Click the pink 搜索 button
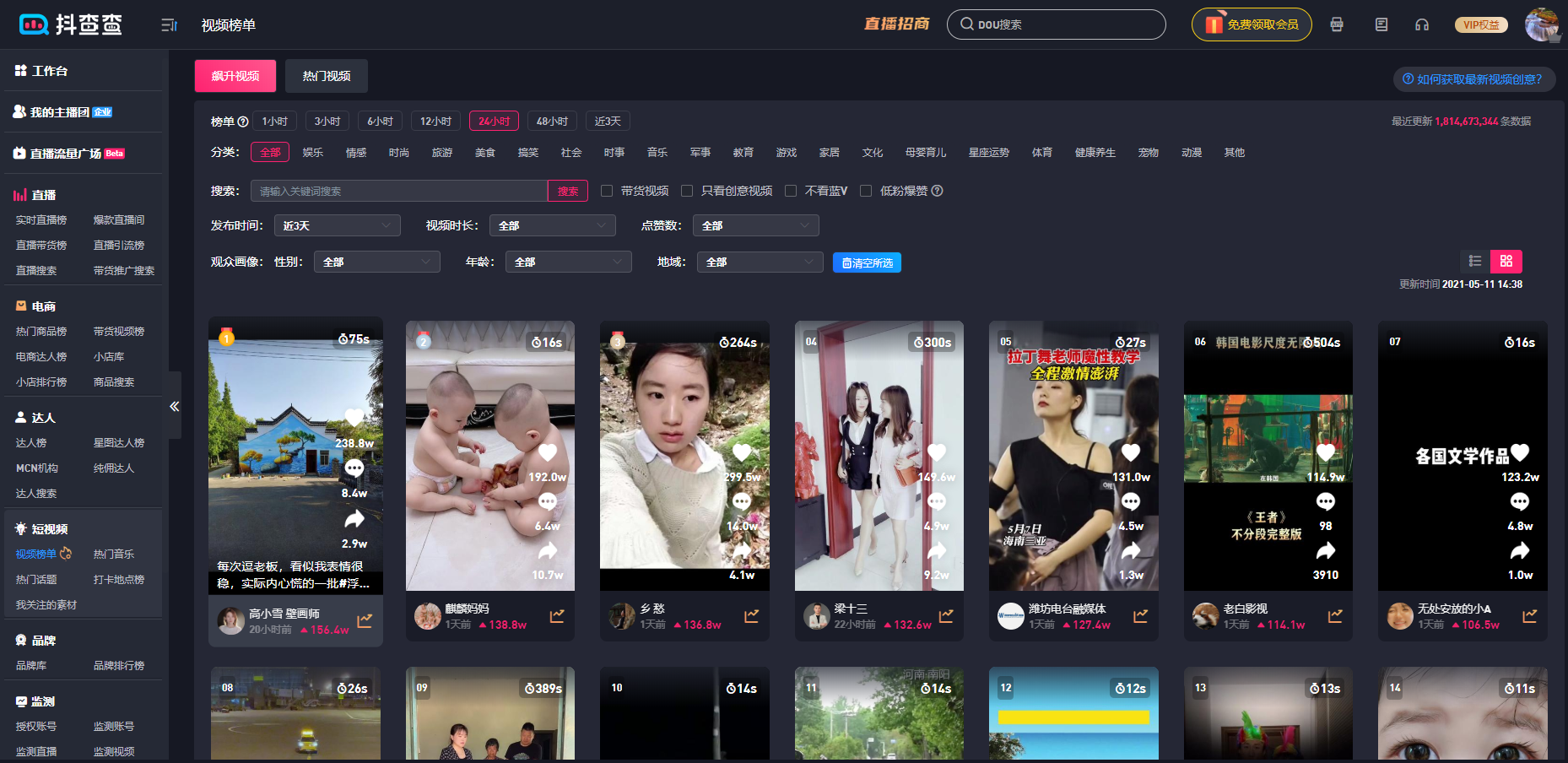This screenshot has width=1568, height=763. [x=568, y=191]
